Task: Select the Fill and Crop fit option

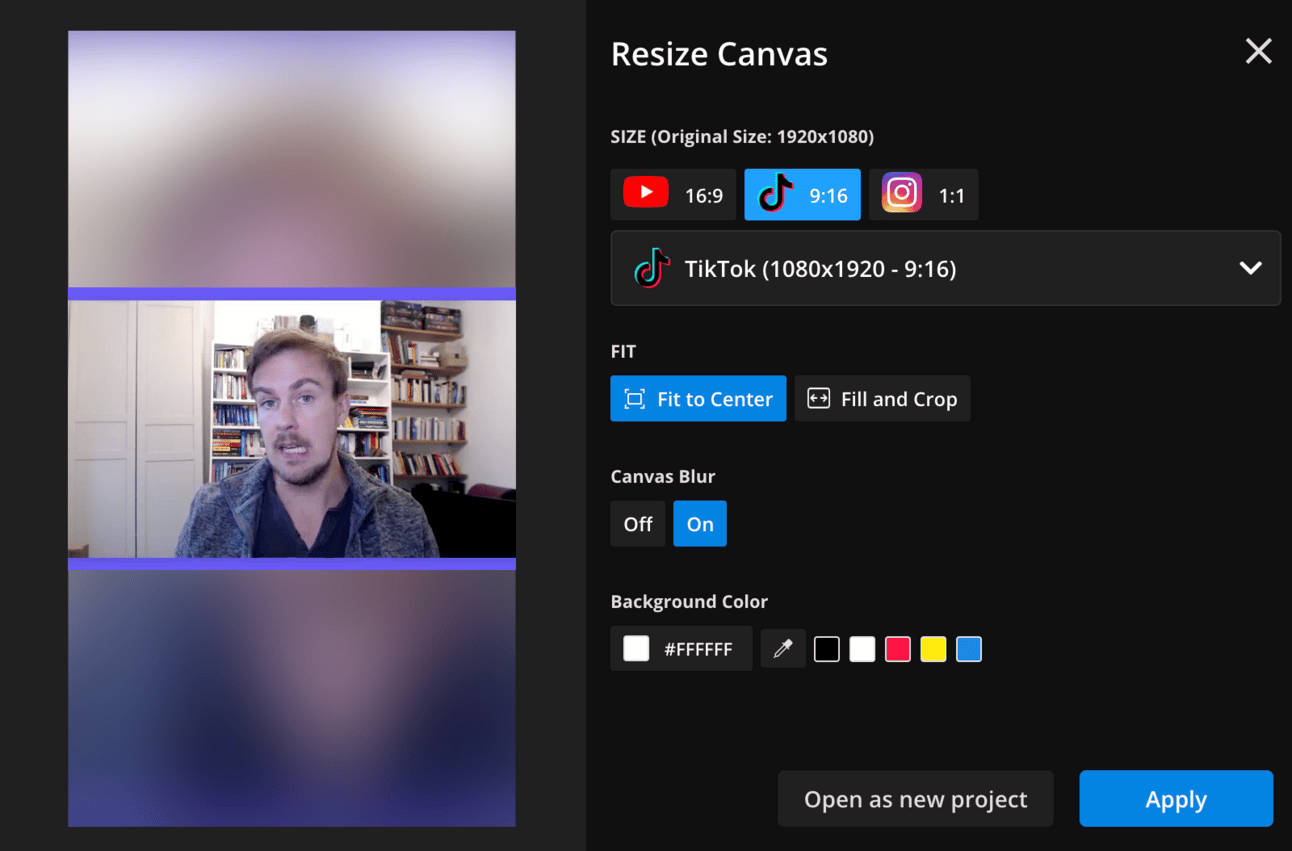Action: click(x=882, y=399)
